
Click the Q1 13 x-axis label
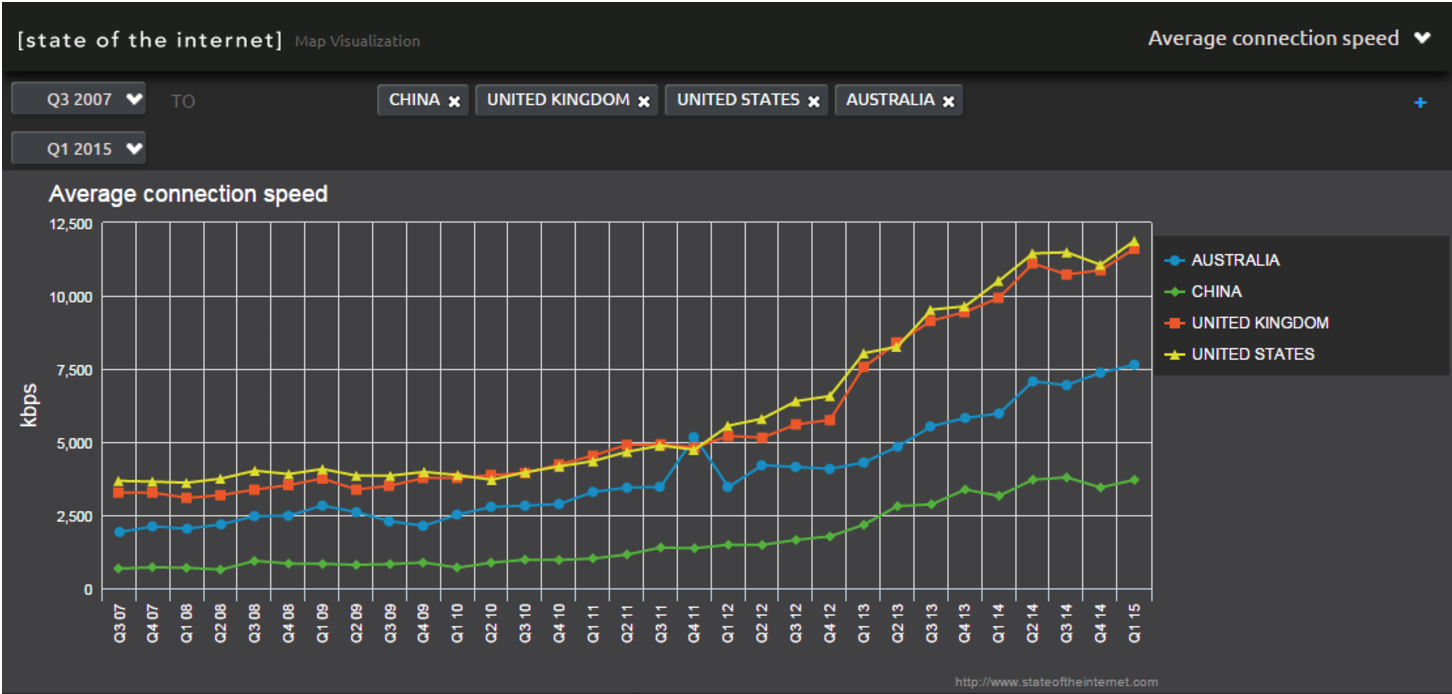tap(862, 624)
